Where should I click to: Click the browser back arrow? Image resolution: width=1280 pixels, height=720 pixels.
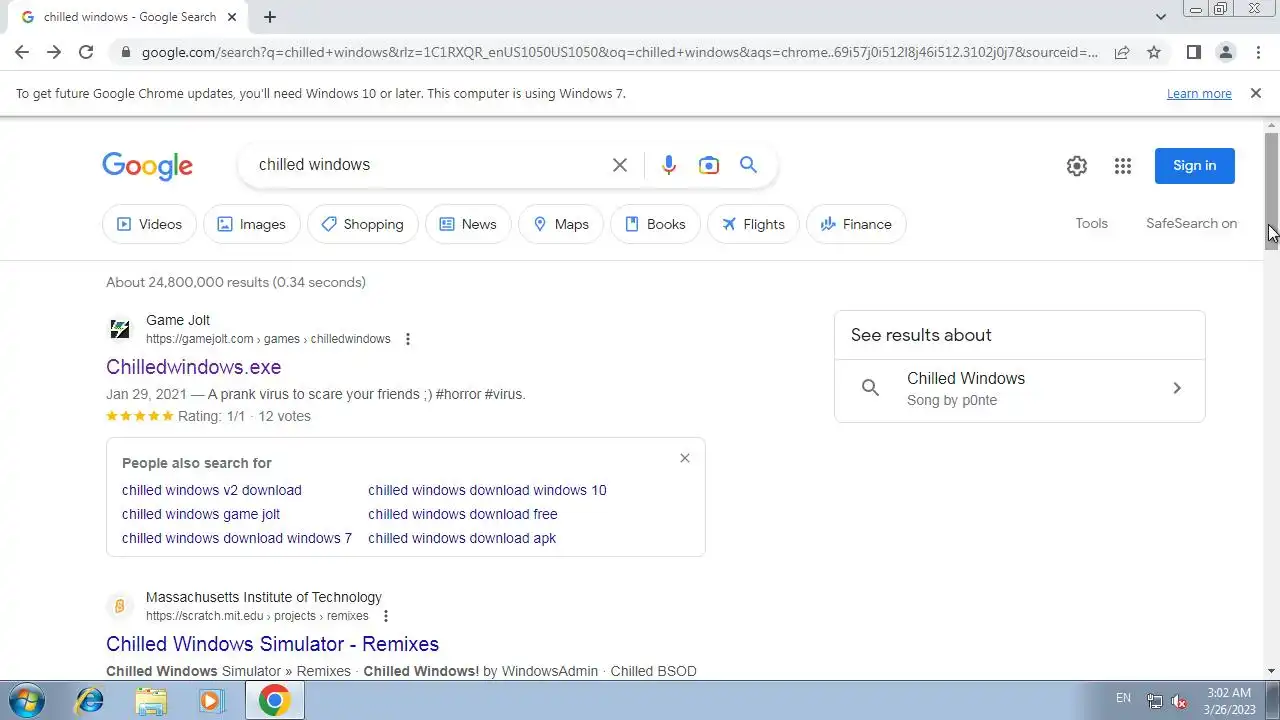22,52
